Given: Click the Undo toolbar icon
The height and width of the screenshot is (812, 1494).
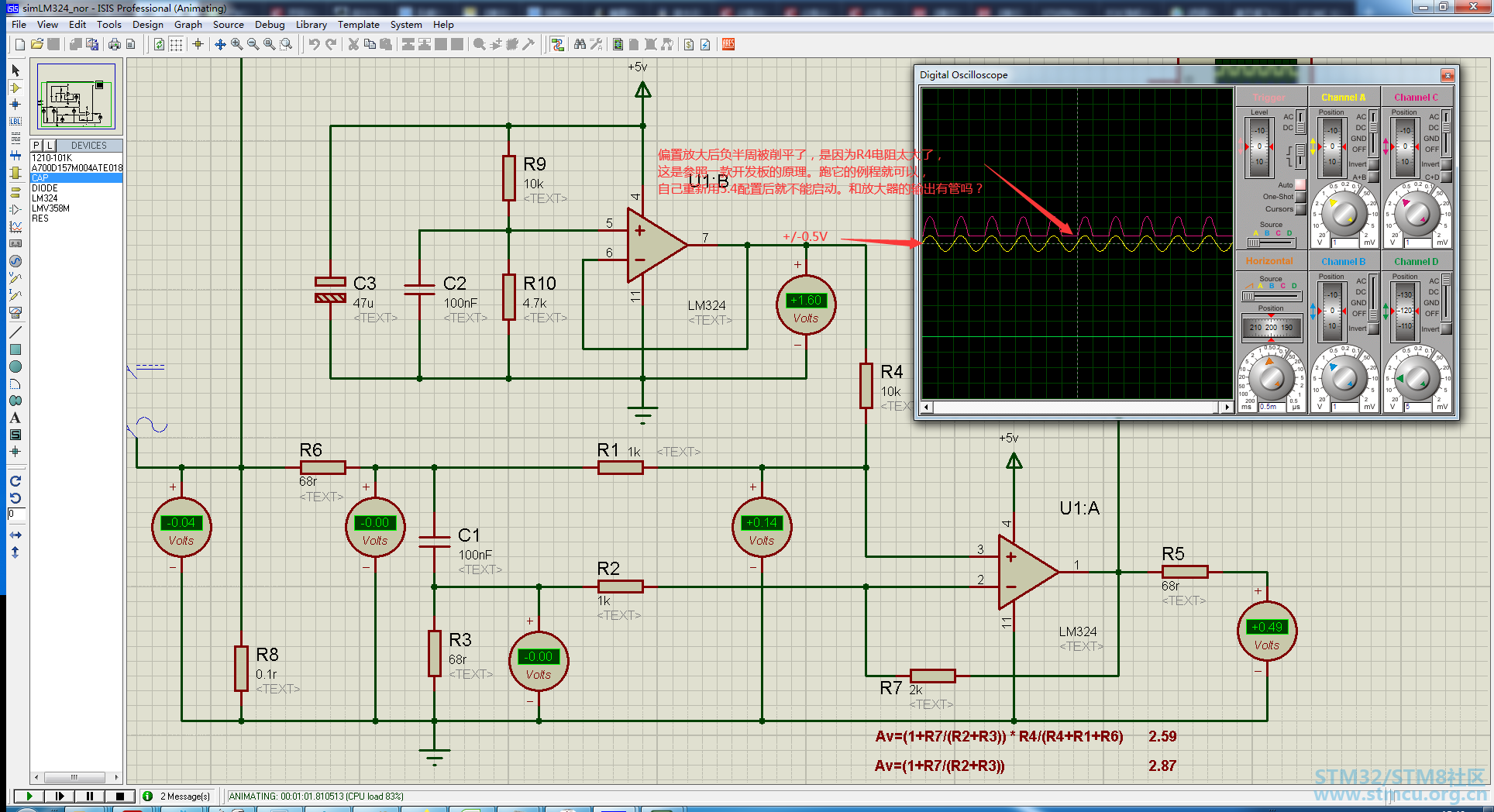Looking at the screenshot, I should pyautogui.click(x=314, y=44).
